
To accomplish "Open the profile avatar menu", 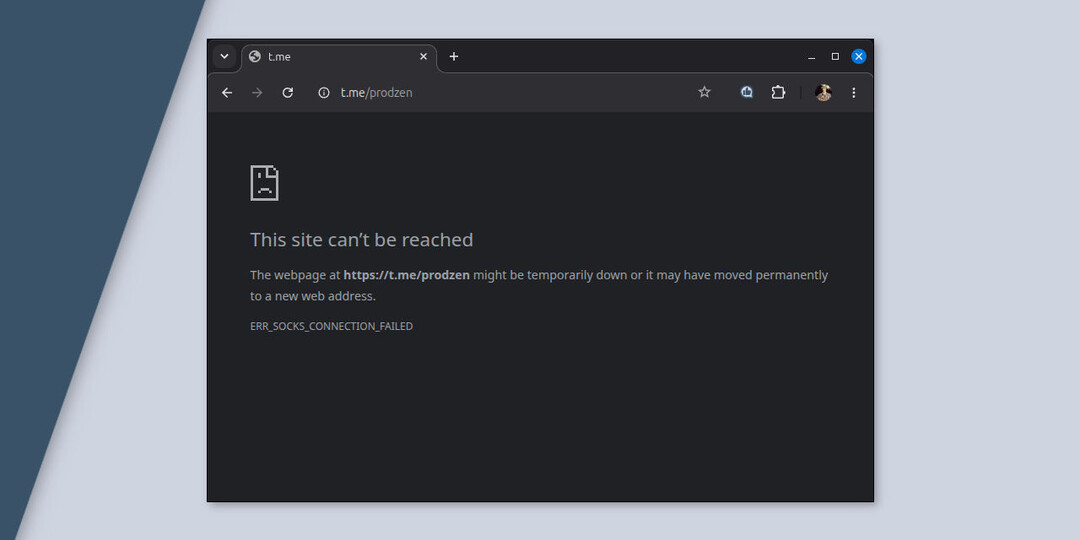I will [x=823, y=92].
